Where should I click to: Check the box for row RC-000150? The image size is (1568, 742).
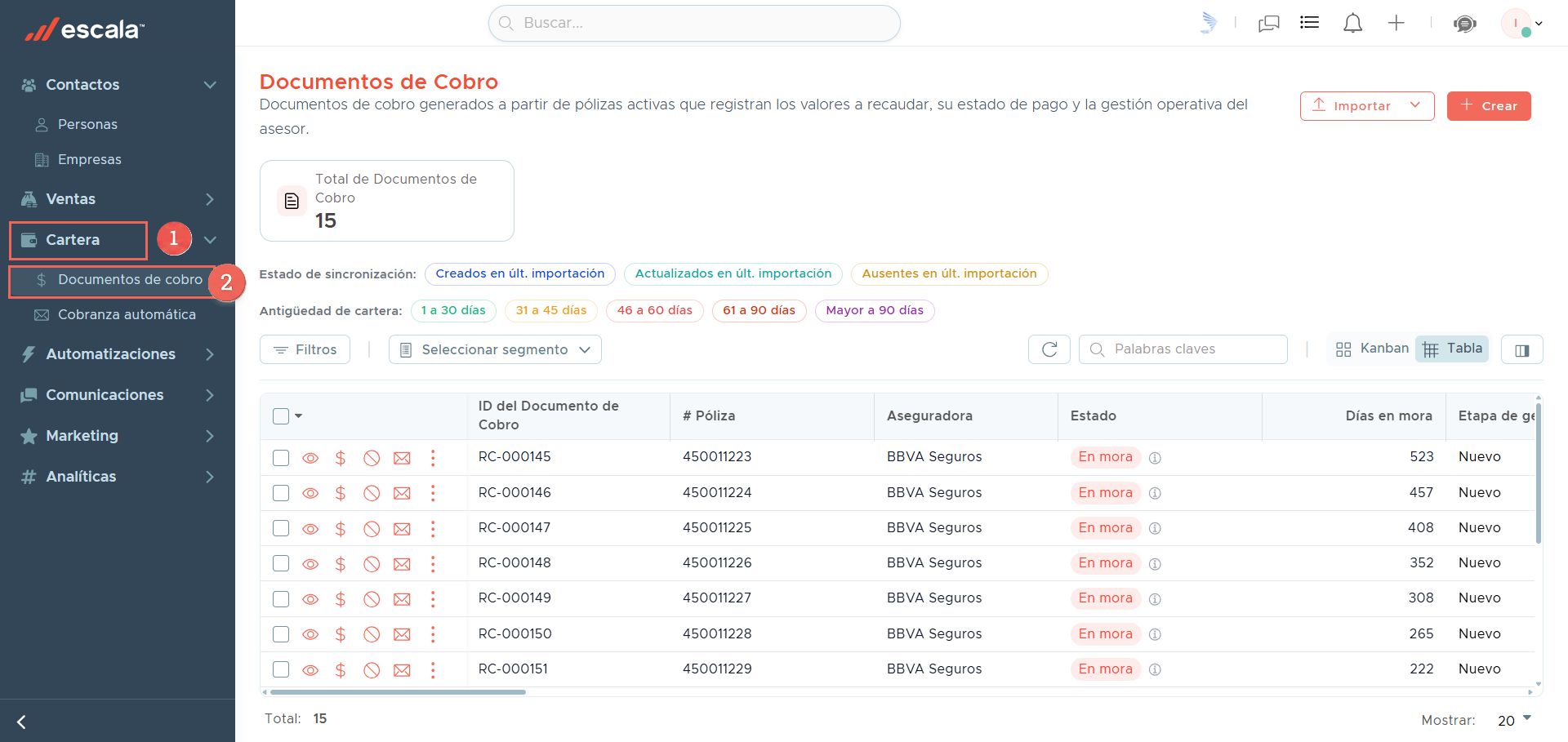click(281, 634)
